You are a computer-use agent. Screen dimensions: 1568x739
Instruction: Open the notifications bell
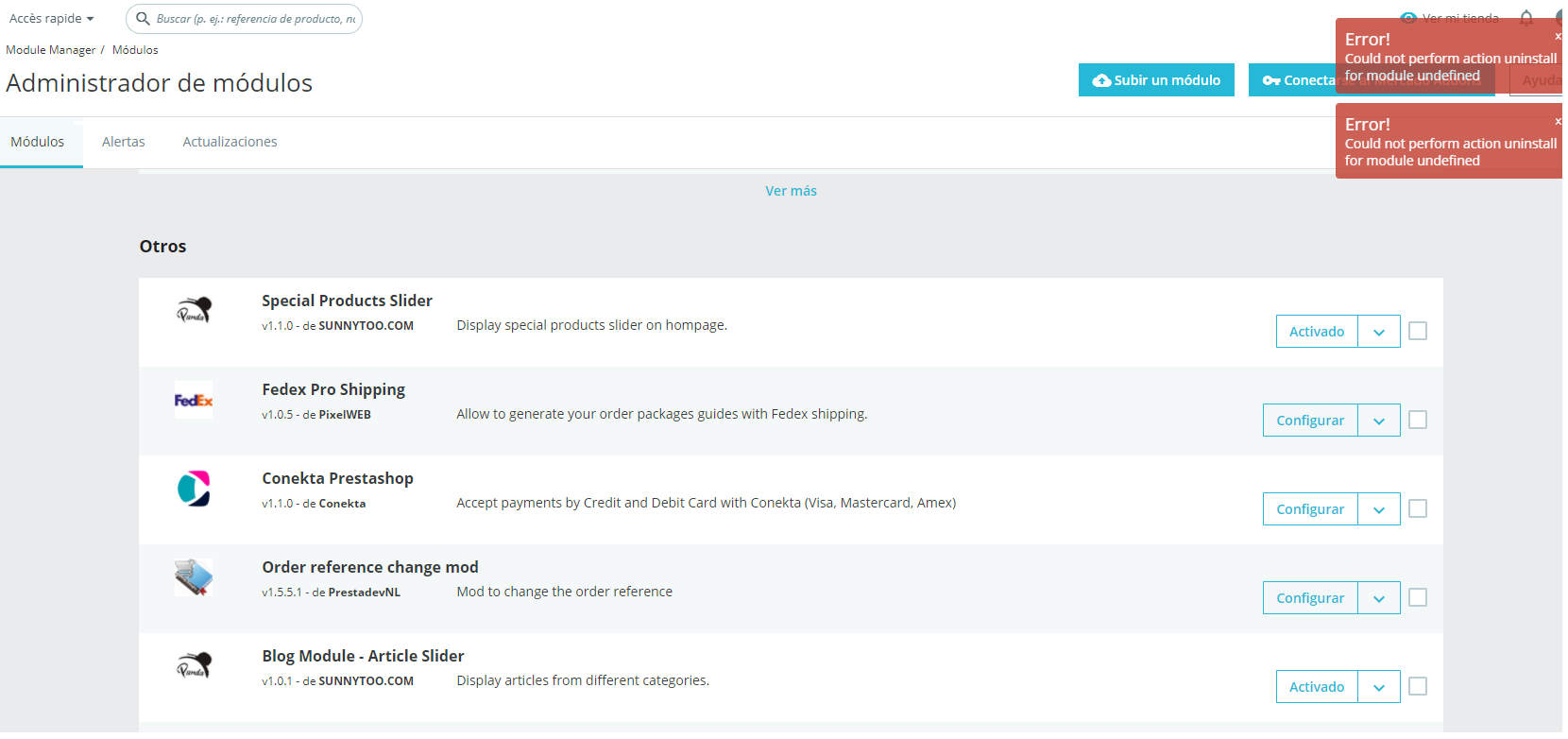1526,18
